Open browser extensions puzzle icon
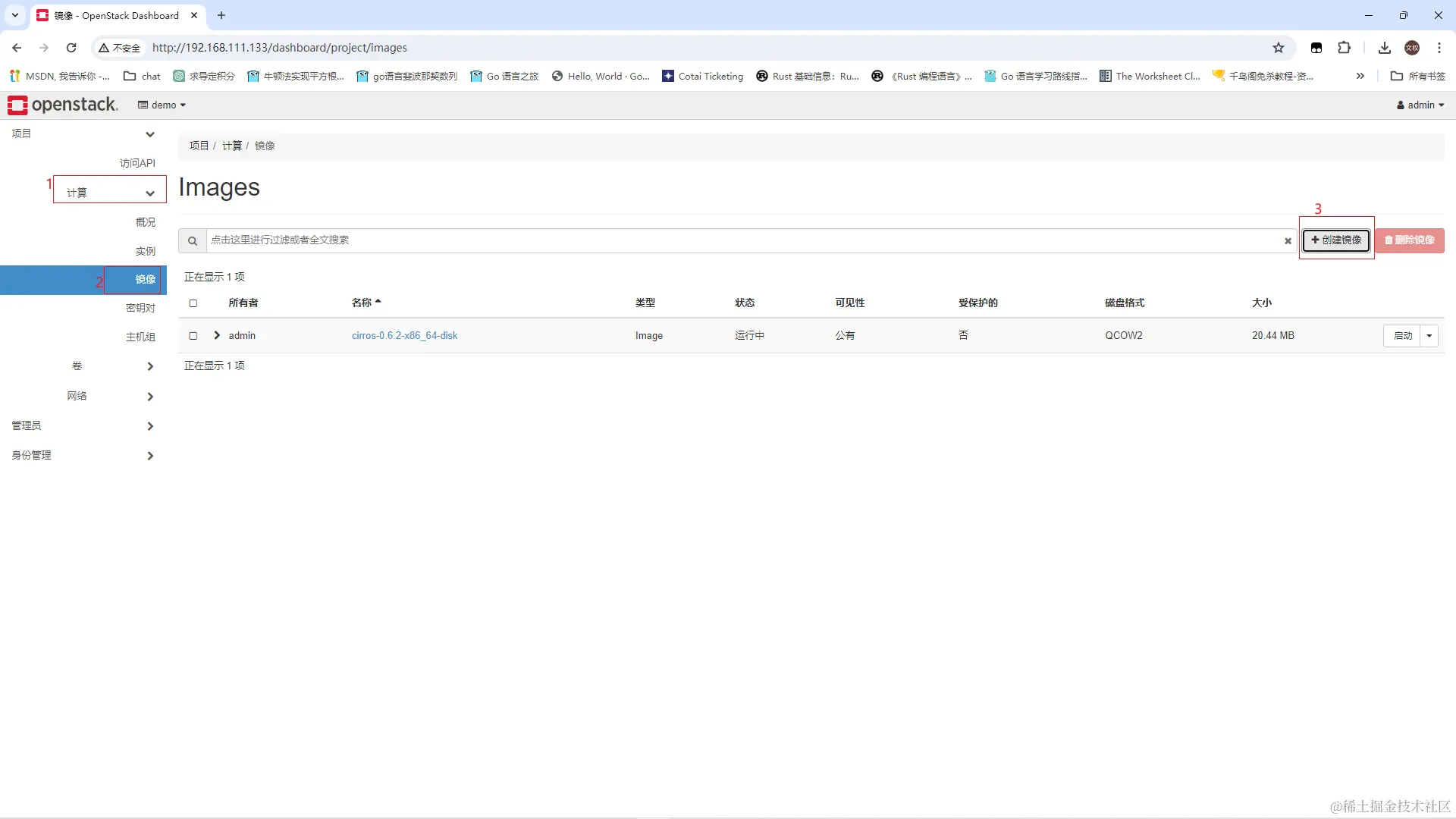Image resolution: width=1456 pixels, height=819 pixels. pos(1344,48)
